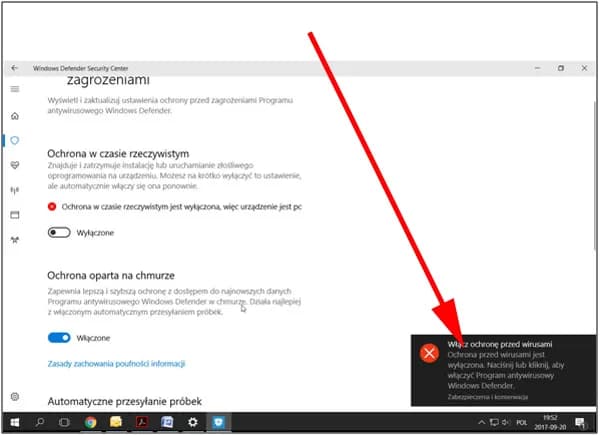Open the Action Center notifications icon
This screenshot has height=435, width=600.
coord(580,422)
